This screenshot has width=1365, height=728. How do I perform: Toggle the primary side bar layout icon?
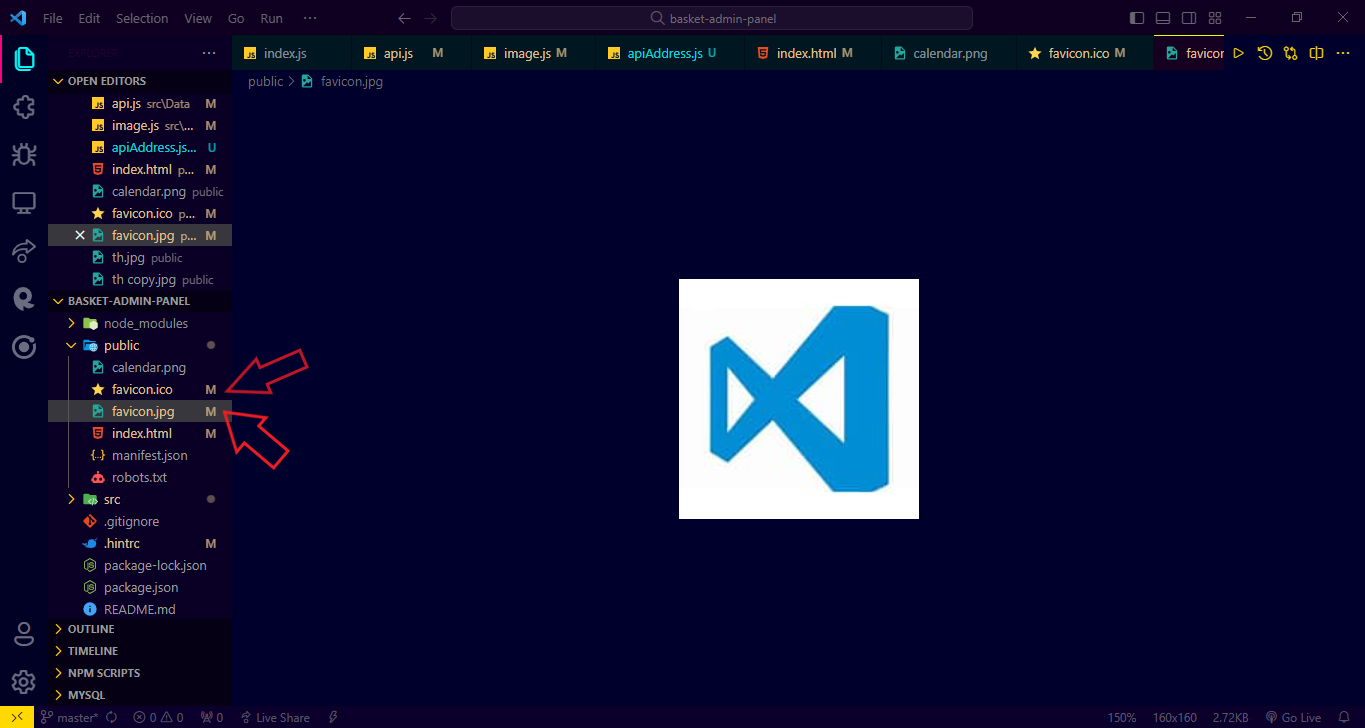[1137, 18]
